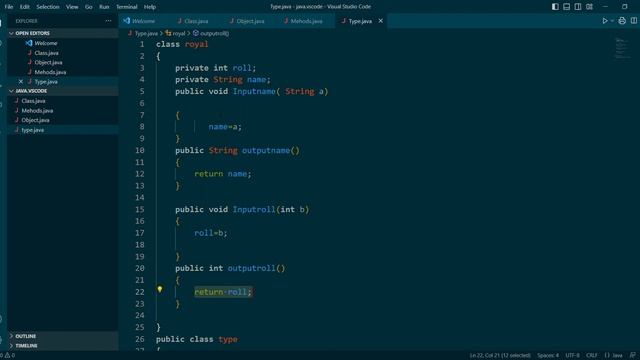Close the Type.java tab
The image size is (640, 360).
tap(380, 21)
